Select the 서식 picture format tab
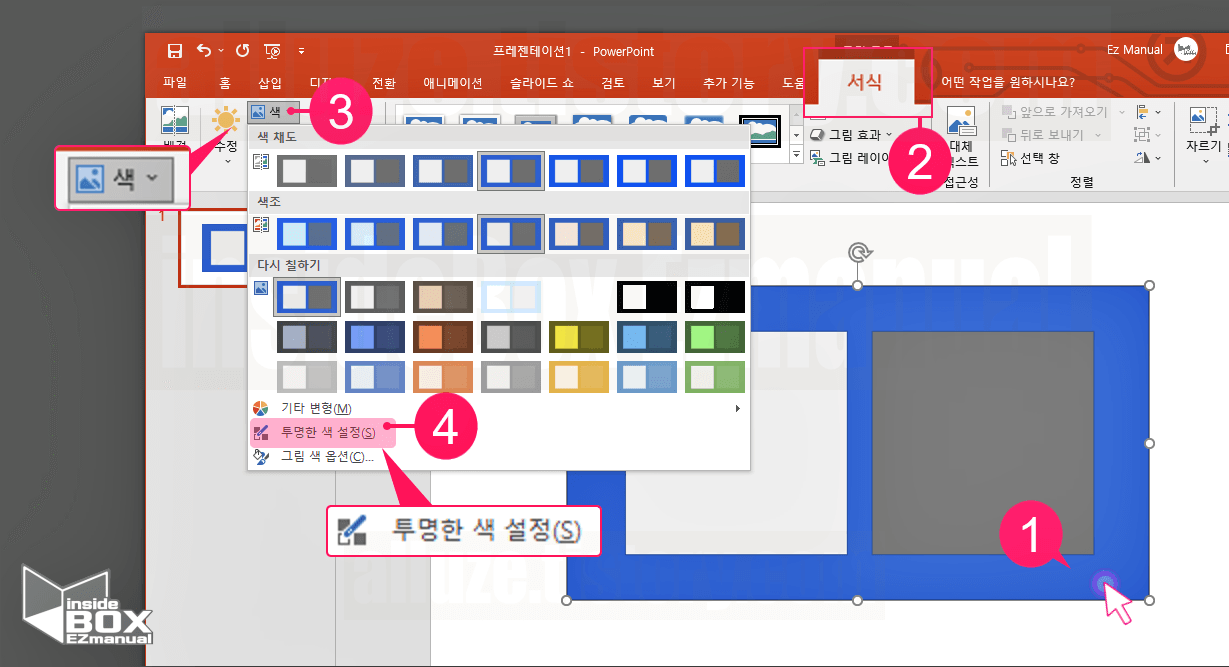 [865, 82]
